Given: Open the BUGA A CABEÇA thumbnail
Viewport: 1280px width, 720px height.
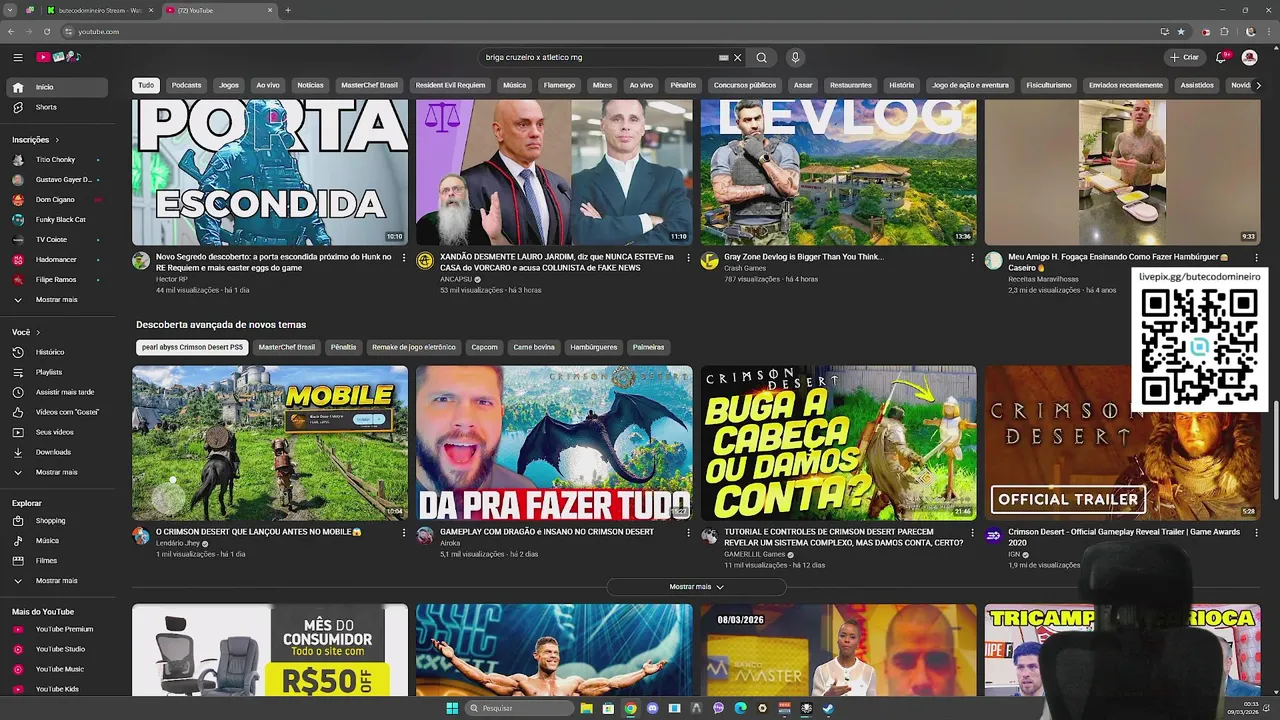Looking at the screenshot, I should point(838,443).
